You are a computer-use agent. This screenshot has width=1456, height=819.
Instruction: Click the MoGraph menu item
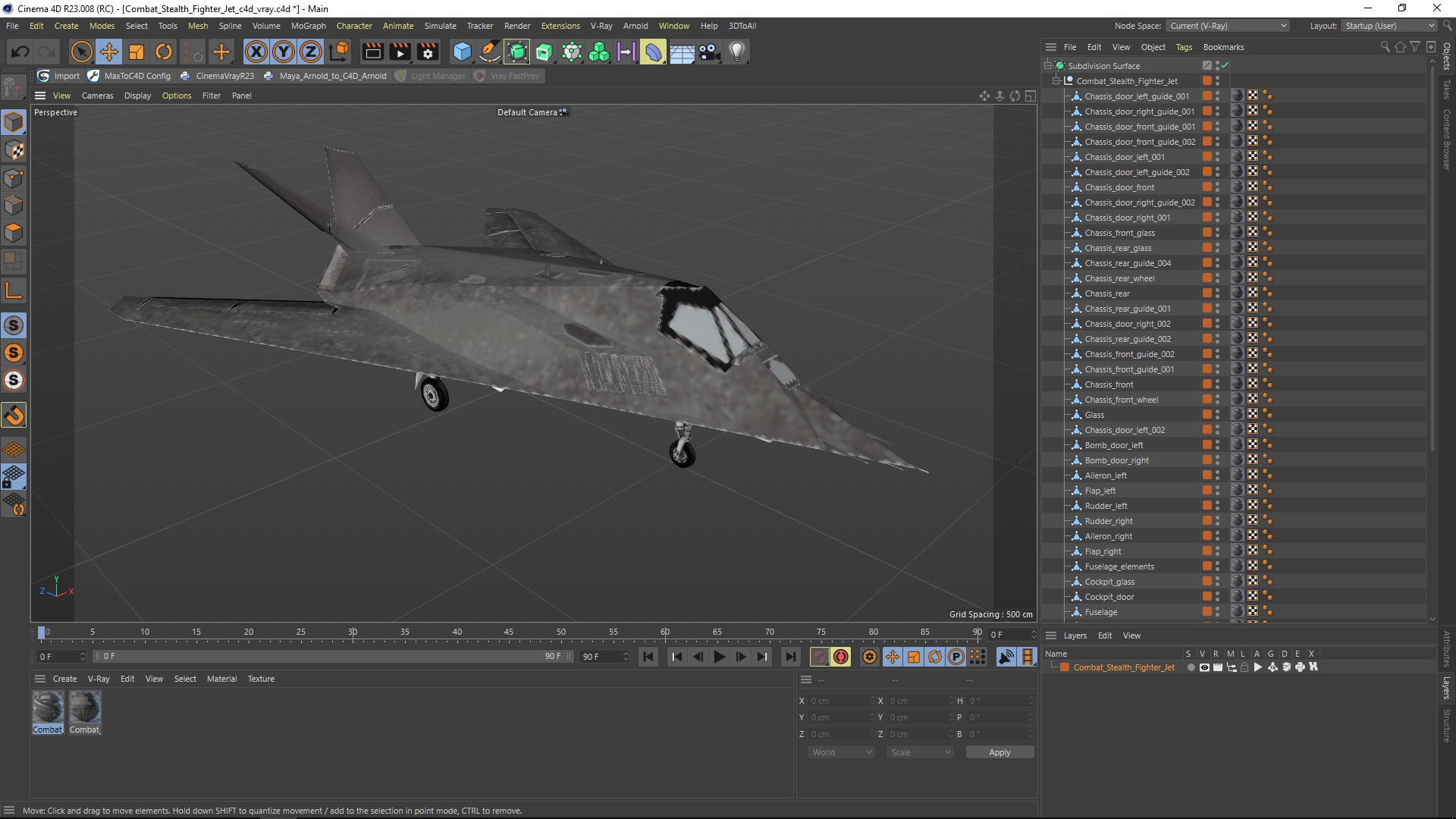[307, 25]
